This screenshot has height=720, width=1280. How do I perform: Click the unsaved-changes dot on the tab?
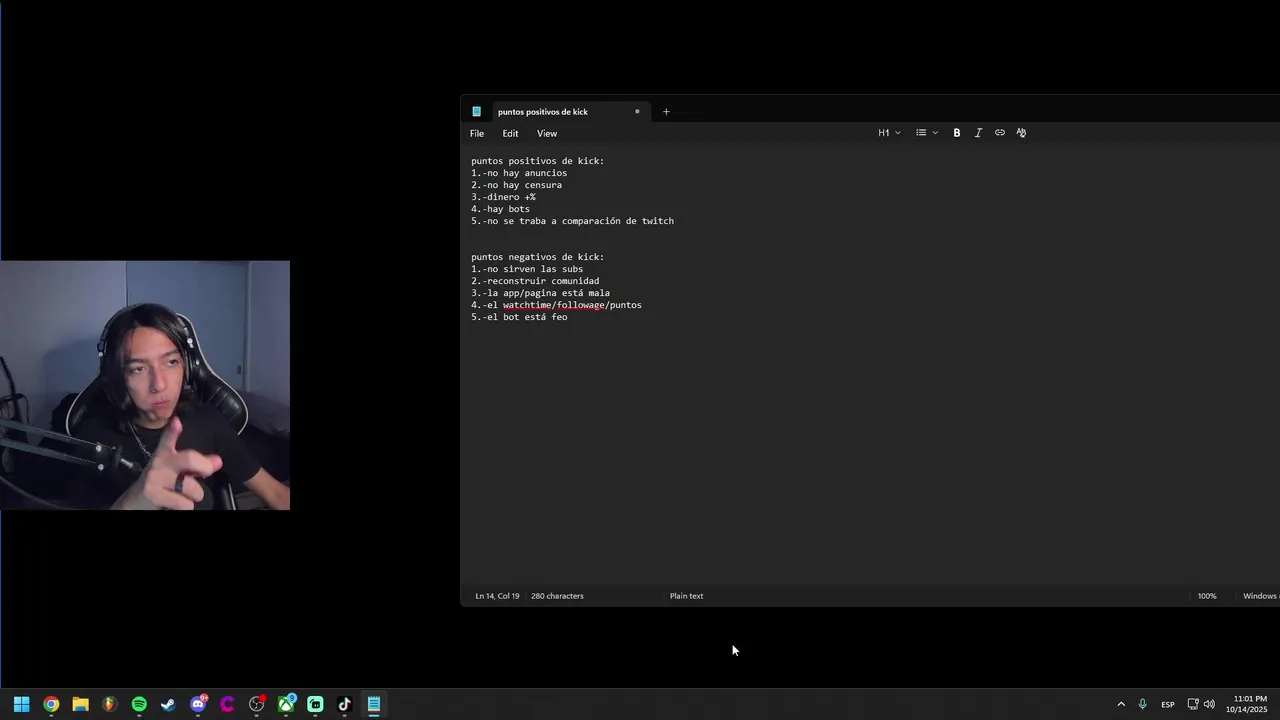[x=637, y=112]
